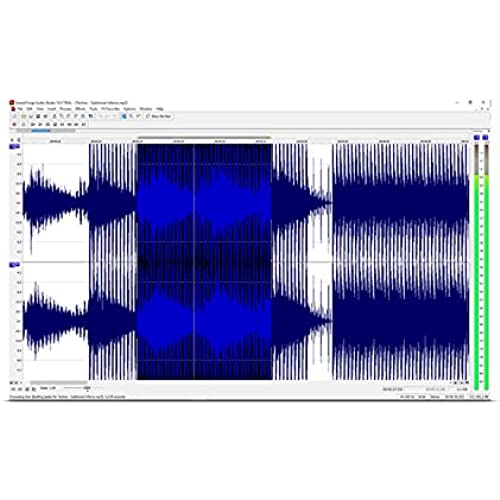Click the horizontal scrollbar below the waveform
The image size is (500, 500).
(59, 383)
